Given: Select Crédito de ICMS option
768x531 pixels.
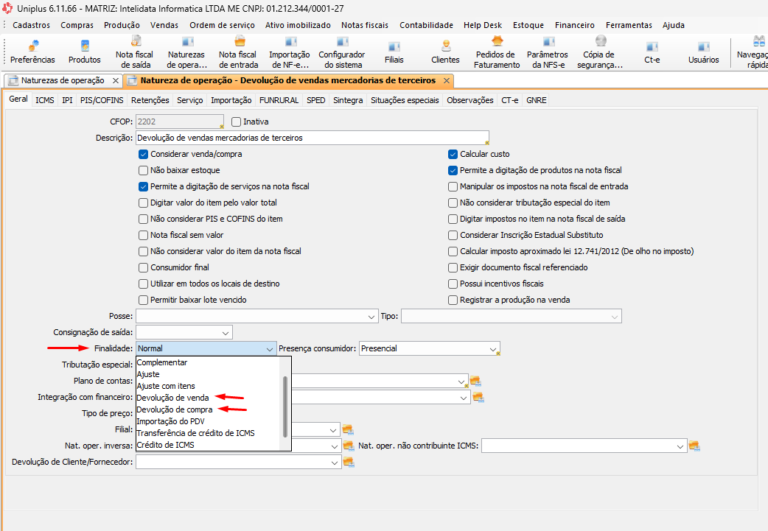Looking at the screenshot, I should point(165,445).
